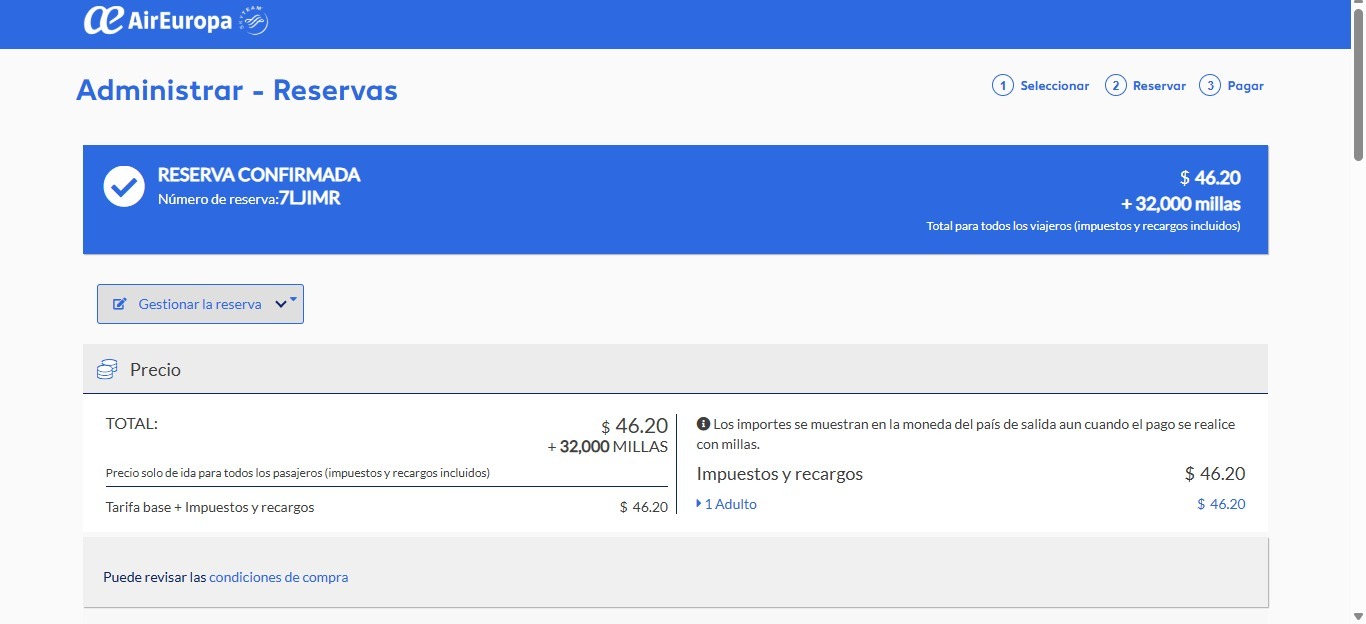Select the Reservar step label

(x=1159, y=86)
